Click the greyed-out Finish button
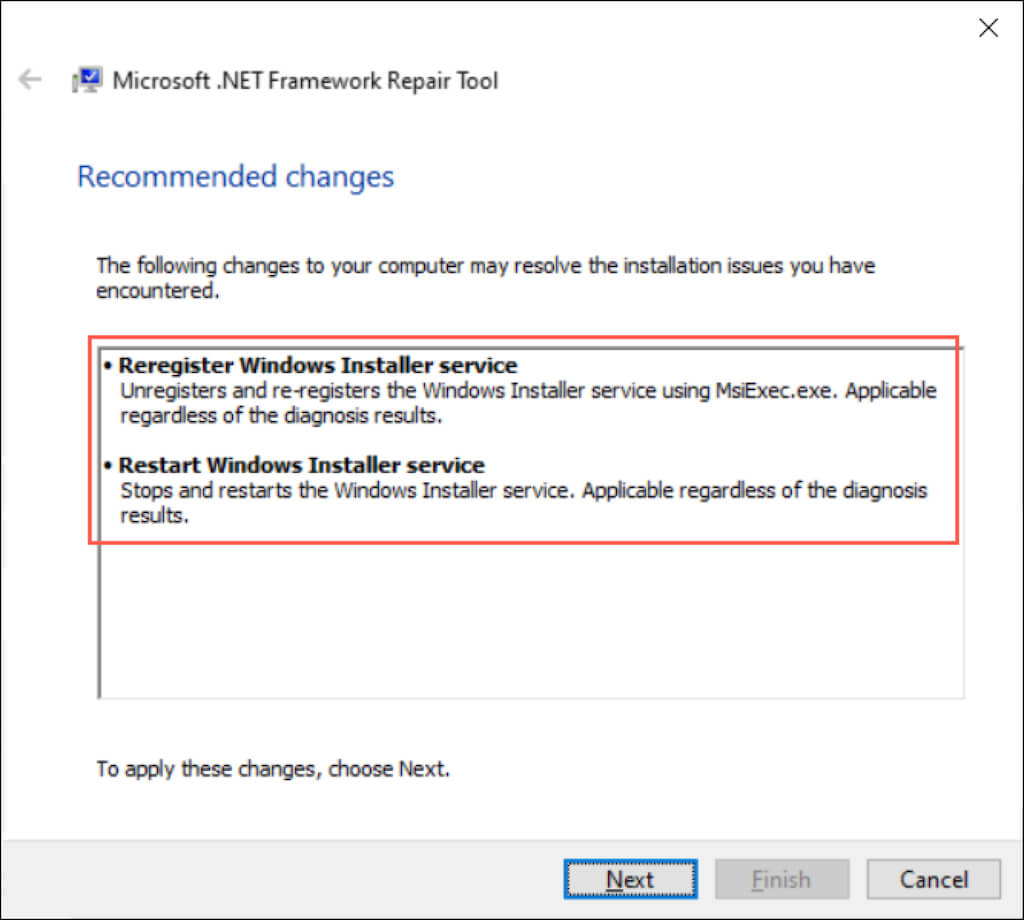1024x920 pixels. click(x=781, y=879)
